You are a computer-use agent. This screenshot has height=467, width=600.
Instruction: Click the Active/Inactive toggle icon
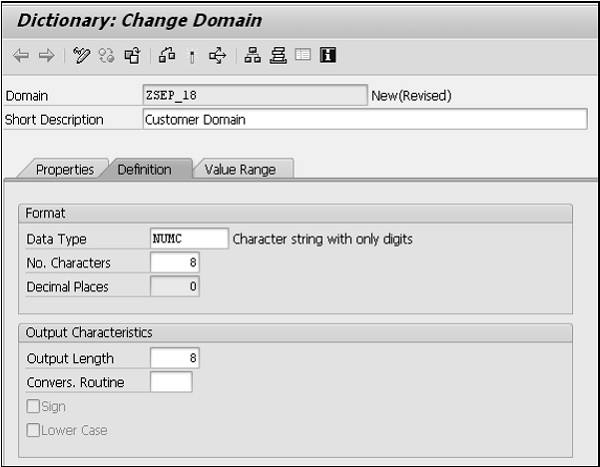107,56
